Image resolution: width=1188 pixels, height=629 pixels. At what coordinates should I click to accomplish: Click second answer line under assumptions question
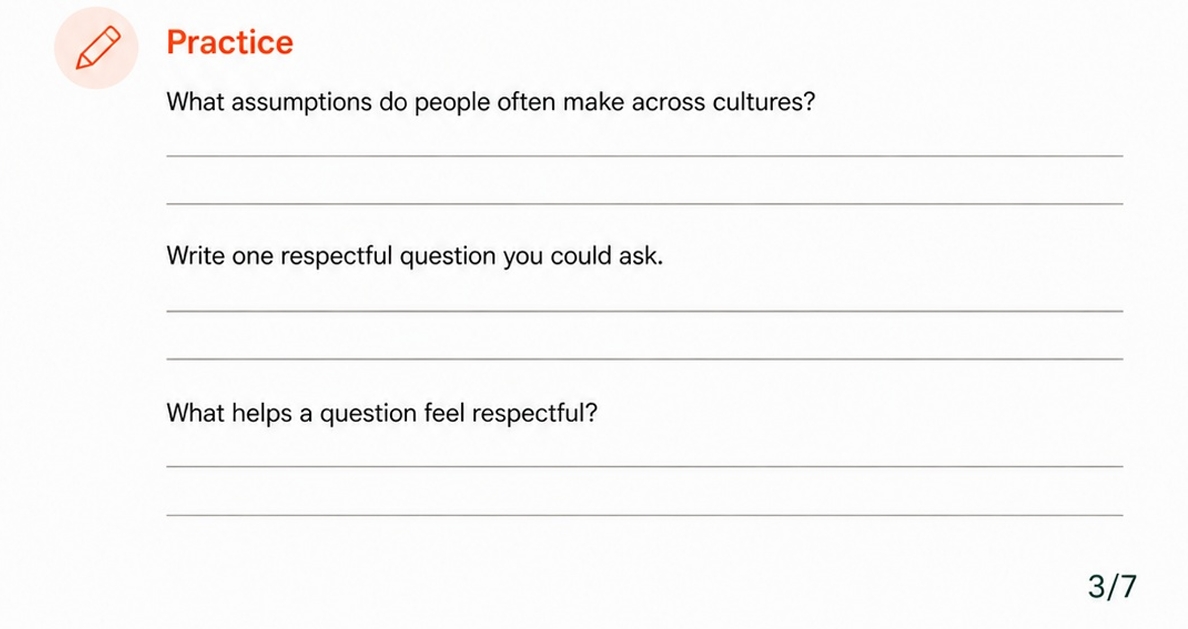[645, 203]
